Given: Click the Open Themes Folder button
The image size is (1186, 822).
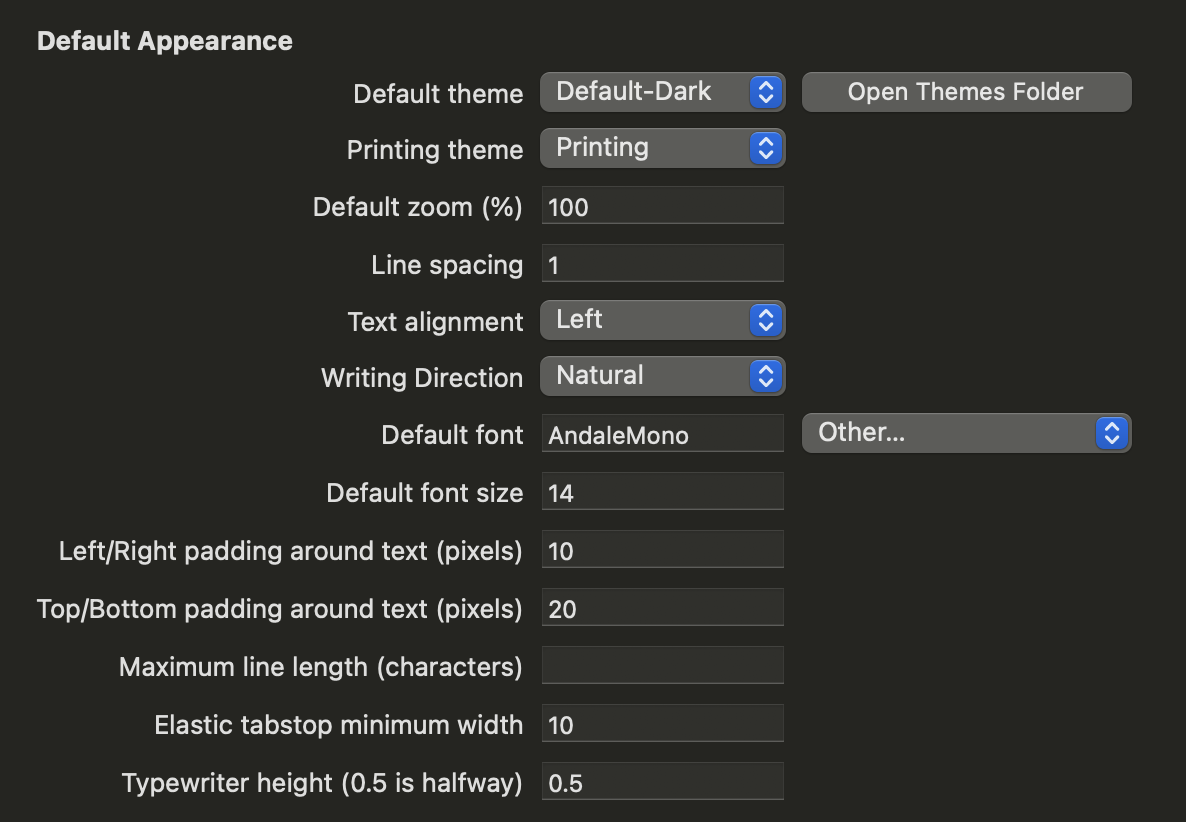Looking at the screenshot, I should [x=966, y=92].
